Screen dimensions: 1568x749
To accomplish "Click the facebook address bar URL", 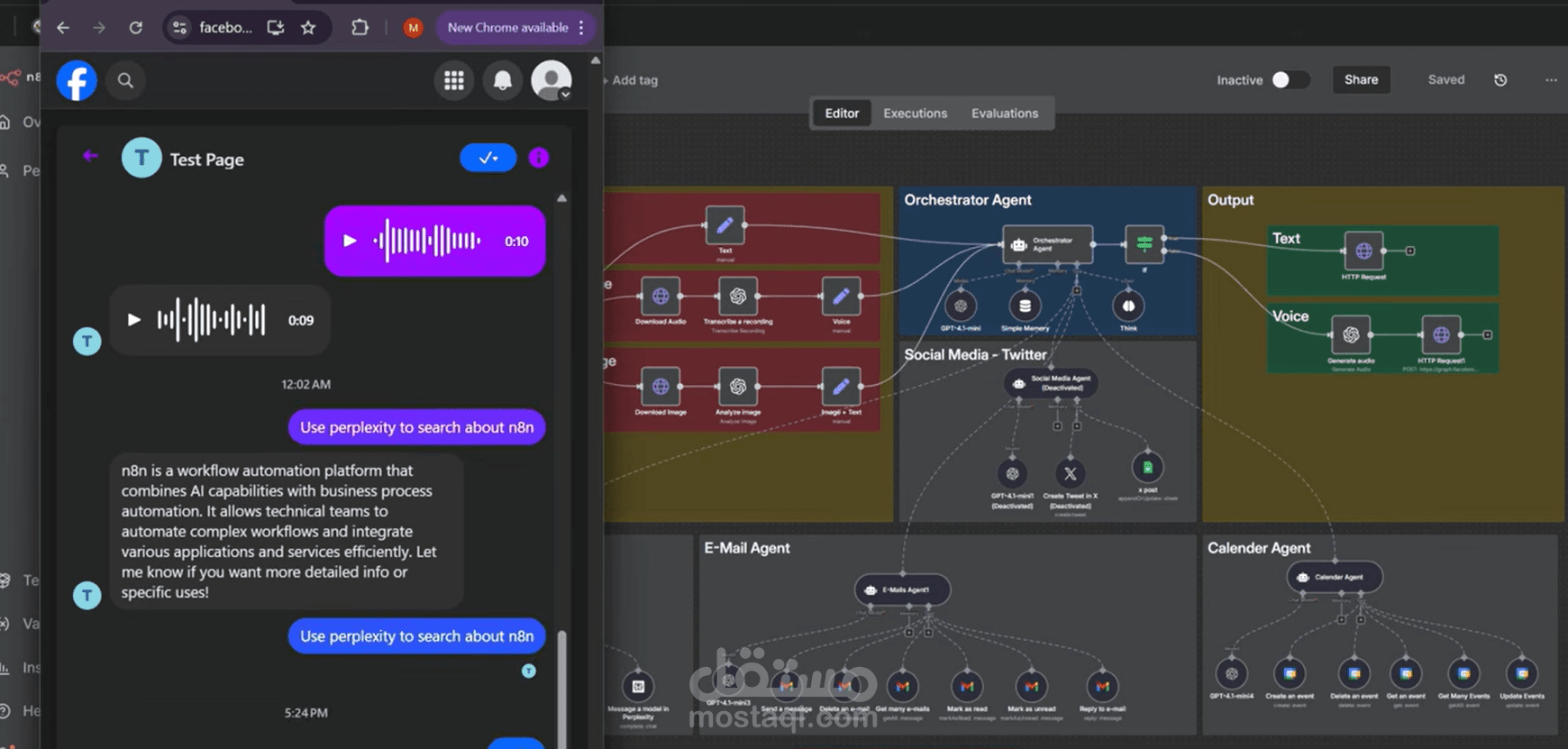I will point(225,28).
